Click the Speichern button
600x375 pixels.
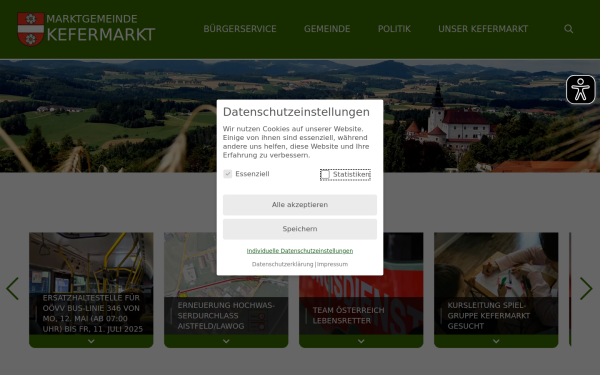point(300,229)
